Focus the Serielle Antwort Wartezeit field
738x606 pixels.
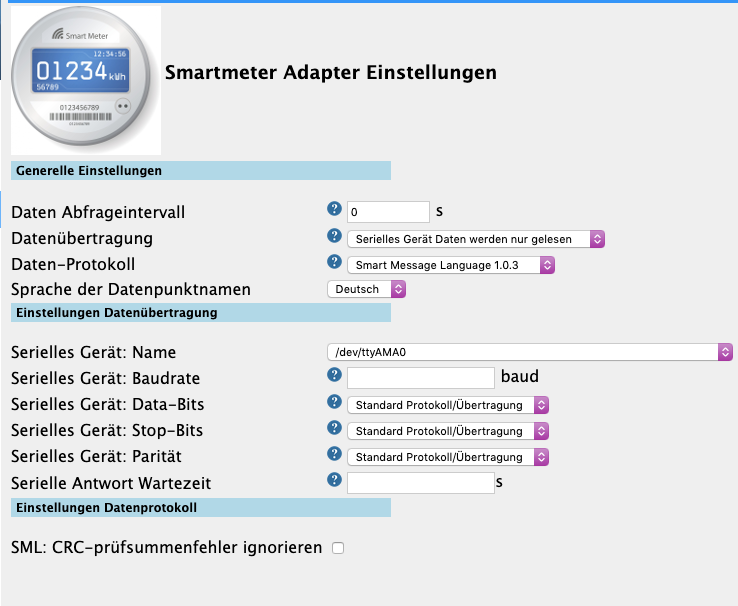tap(421, 483)
